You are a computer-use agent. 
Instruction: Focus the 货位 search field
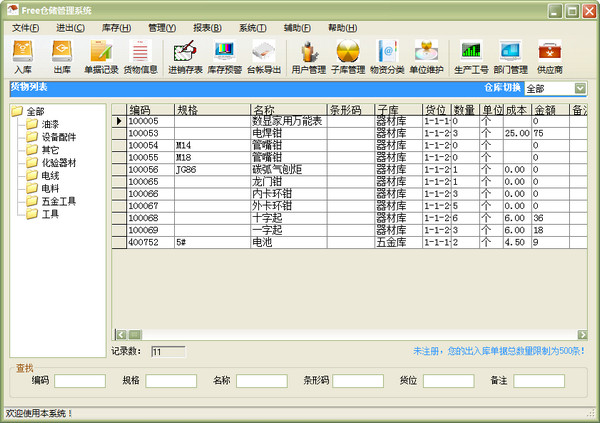pos(449,381)
